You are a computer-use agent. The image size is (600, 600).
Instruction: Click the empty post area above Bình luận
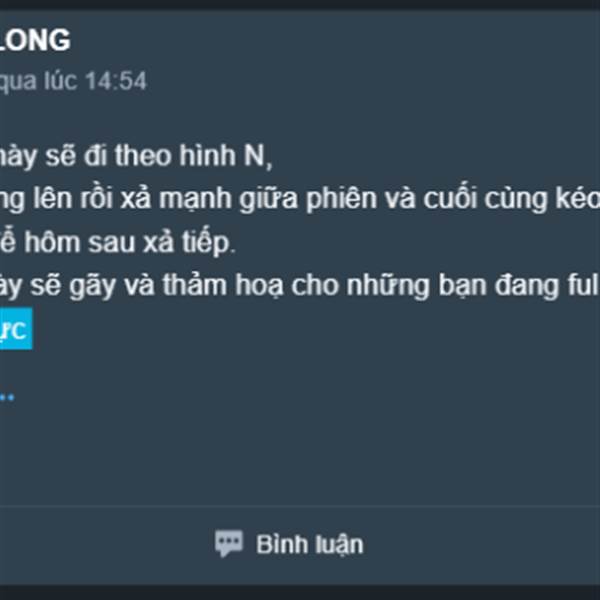[300, 452]
